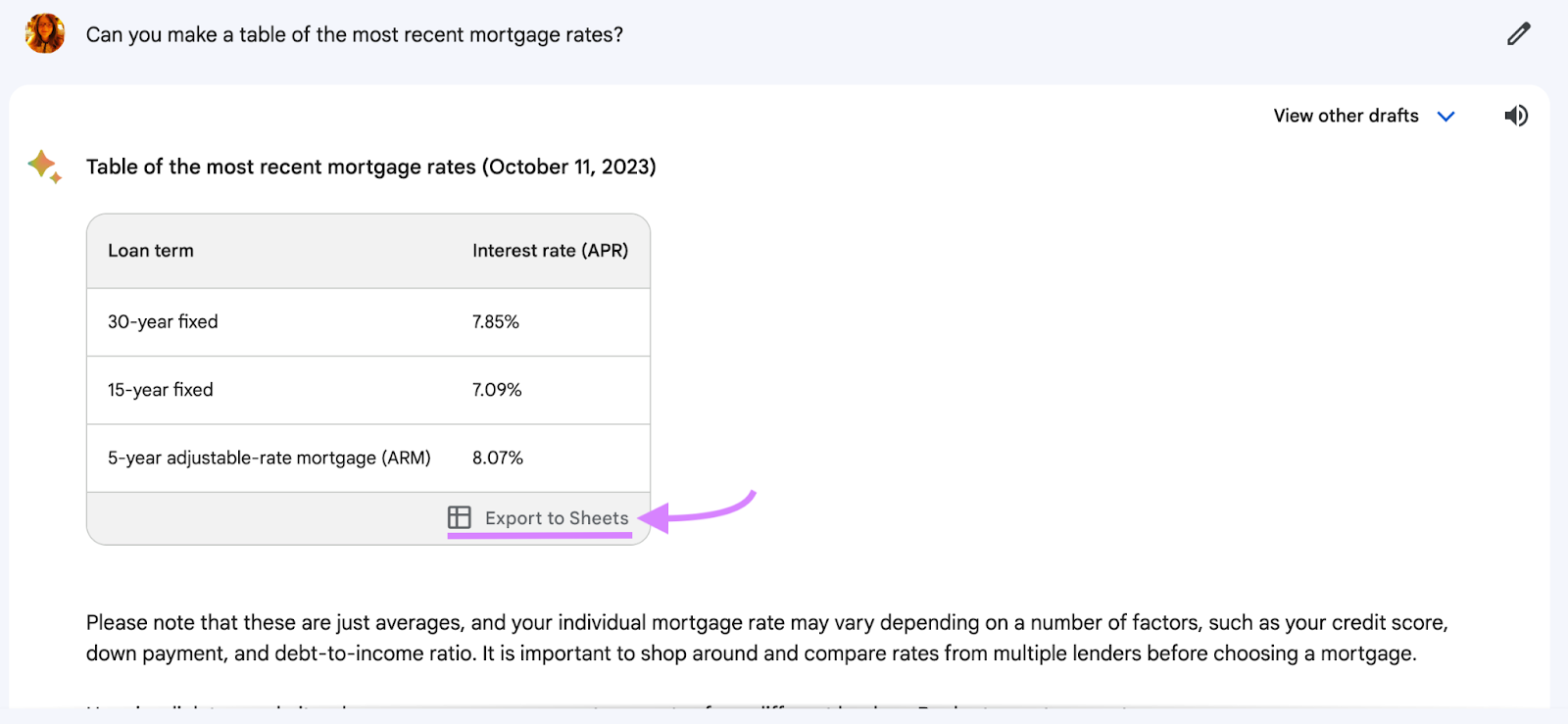The width and height of the screenshot is (1568, 724).
Task: Click the speaker icon to hear response aloud
Action: 1515,116
